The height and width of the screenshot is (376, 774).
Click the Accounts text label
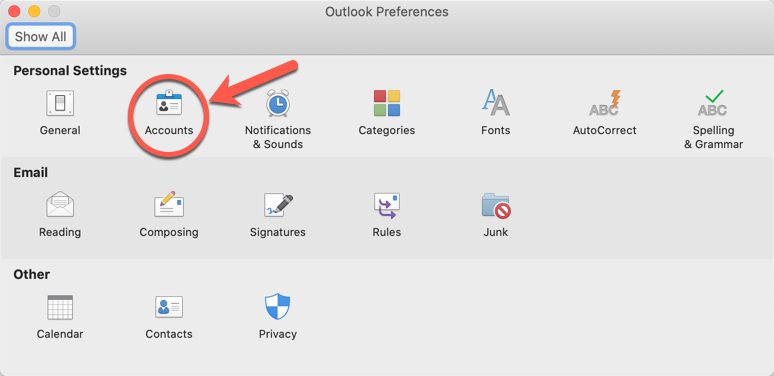point(169,130)
